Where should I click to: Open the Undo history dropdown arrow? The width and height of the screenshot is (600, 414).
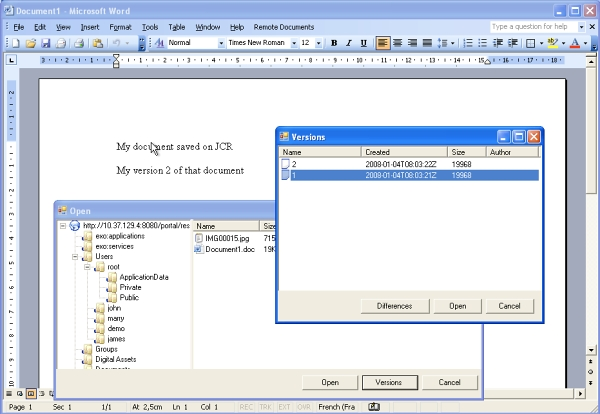(127, 43)
